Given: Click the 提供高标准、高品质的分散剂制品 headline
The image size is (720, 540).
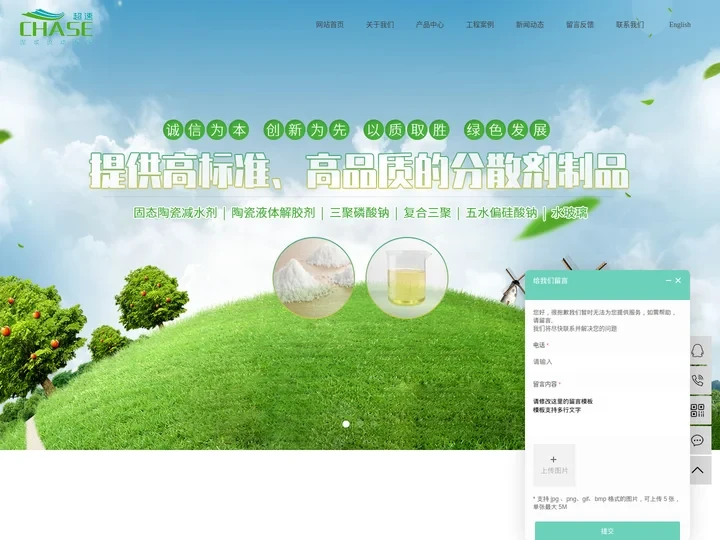Looking at the screenshot, I should (359, 171).
